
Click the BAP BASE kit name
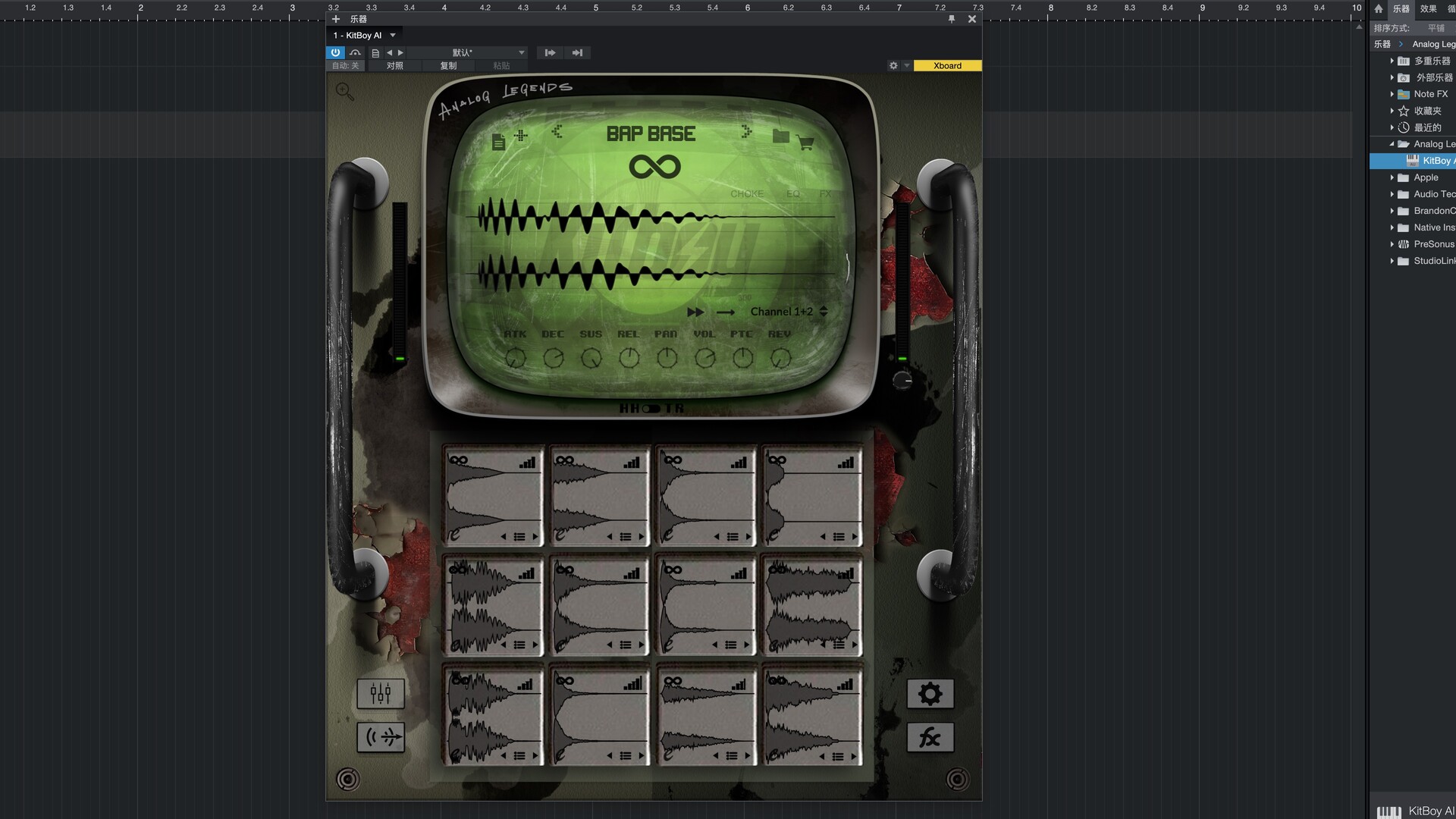(651, 134)
